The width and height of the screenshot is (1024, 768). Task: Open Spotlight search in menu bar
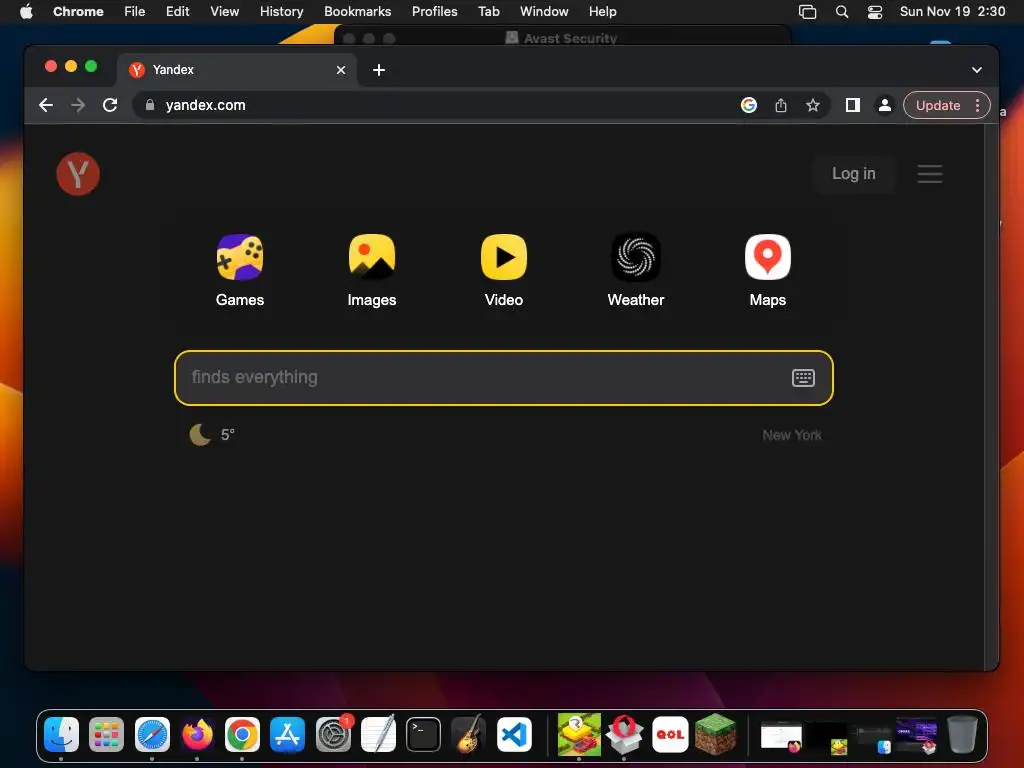pyautogui.click(x=842, y=12)
